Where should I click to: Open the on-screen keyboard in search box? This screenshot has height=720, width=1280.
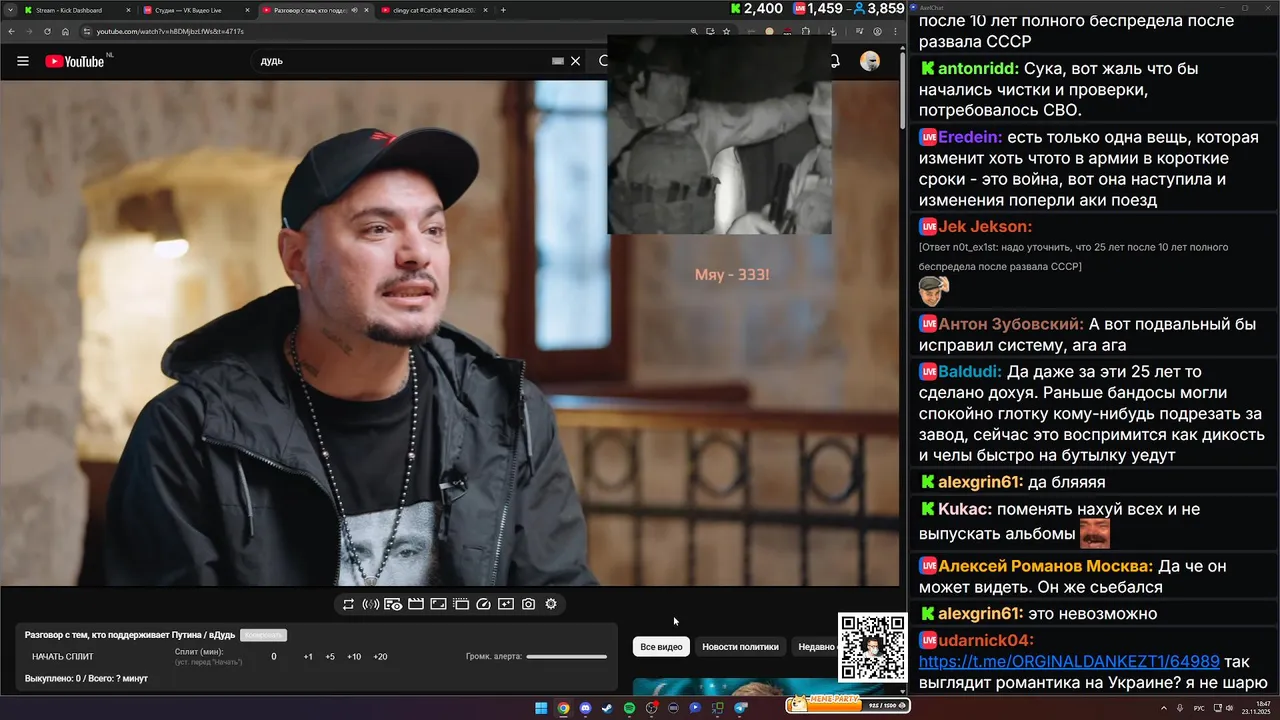click(x=558, y=61)
